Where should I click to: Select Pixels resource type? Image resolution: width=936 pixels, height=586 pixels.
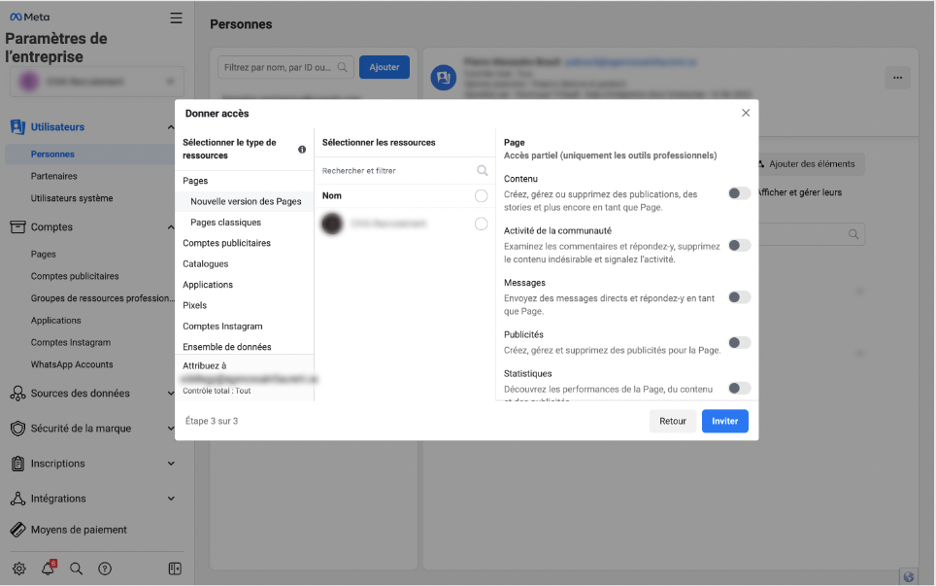pos(195,305)
